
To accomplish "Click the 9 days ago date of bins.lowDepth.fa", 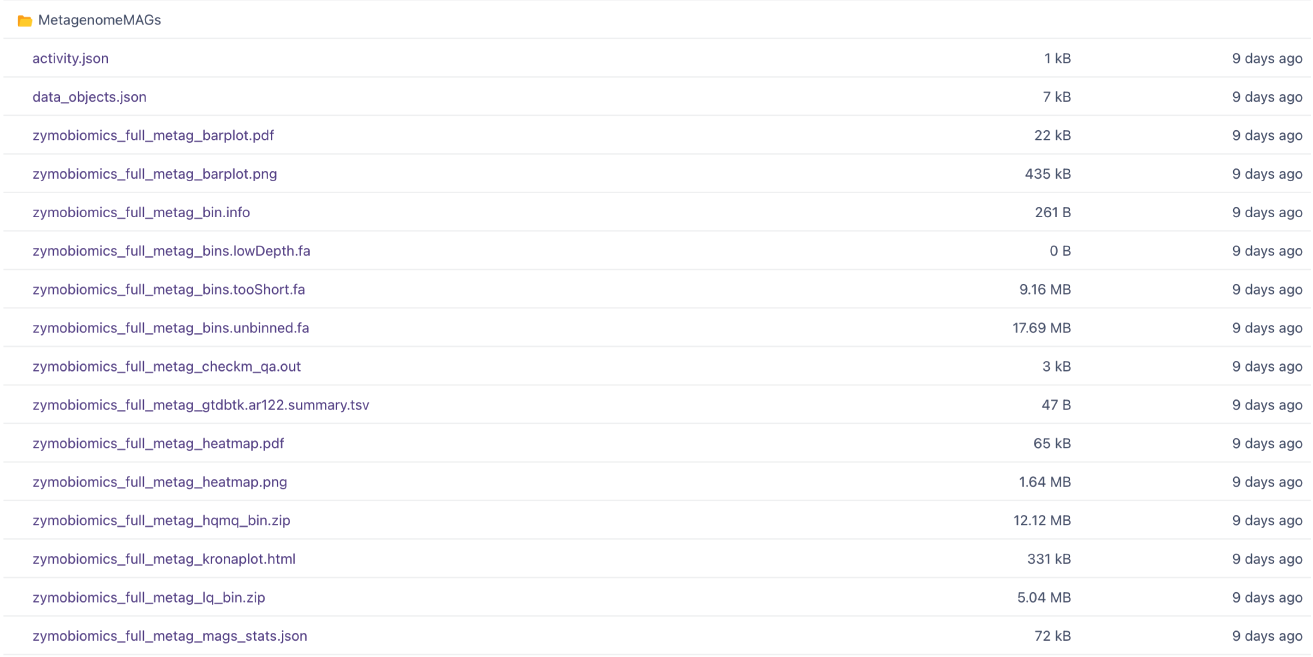I will pyautogui.click(x=1267, y=251).
